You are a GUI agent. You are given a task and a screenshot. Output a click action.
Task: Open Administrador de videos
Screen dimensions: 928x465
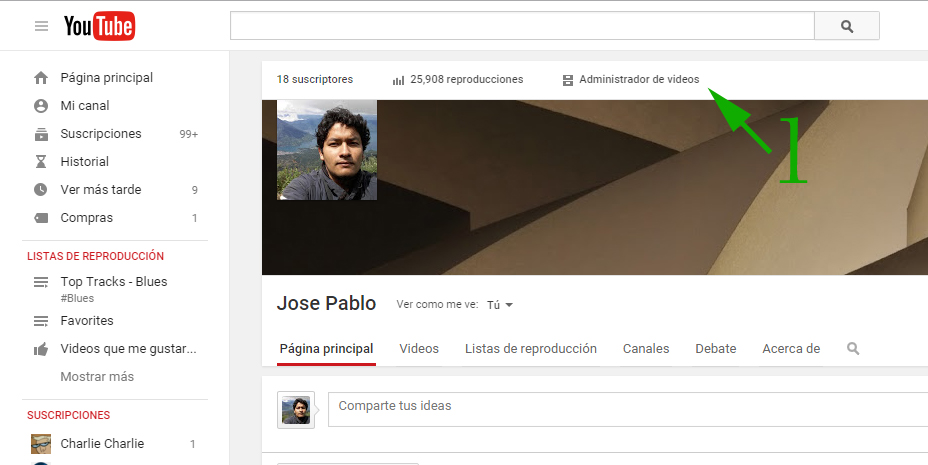(x=639, y=79)
